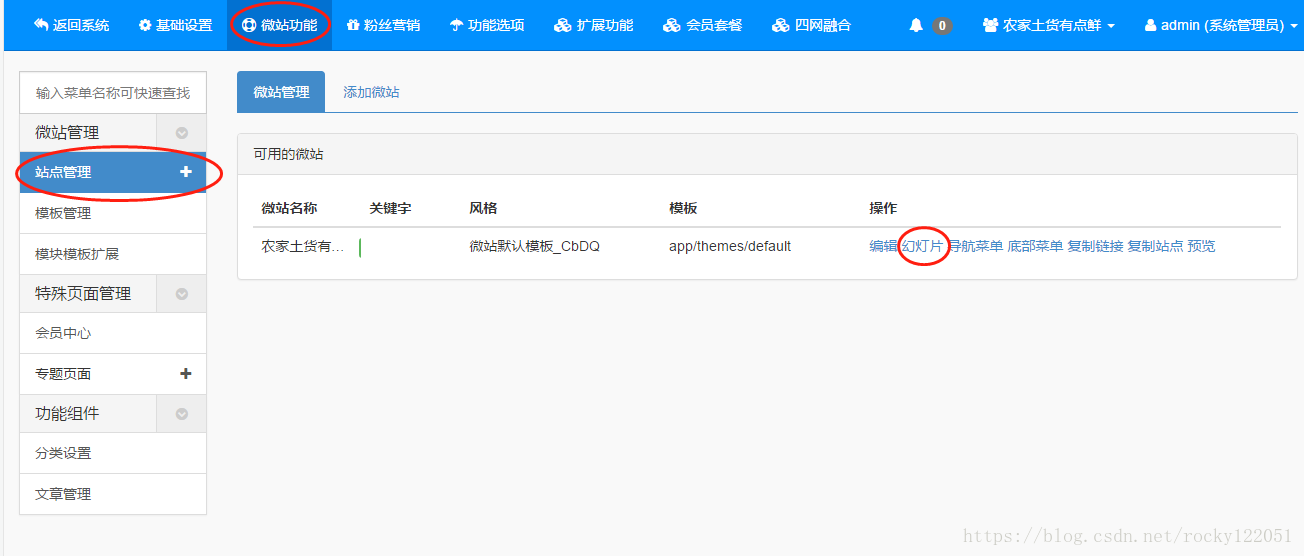This screenshot has height=556, width=1304.
Task: Click the 复制链接 link
Action: [x=1095, y=246]
